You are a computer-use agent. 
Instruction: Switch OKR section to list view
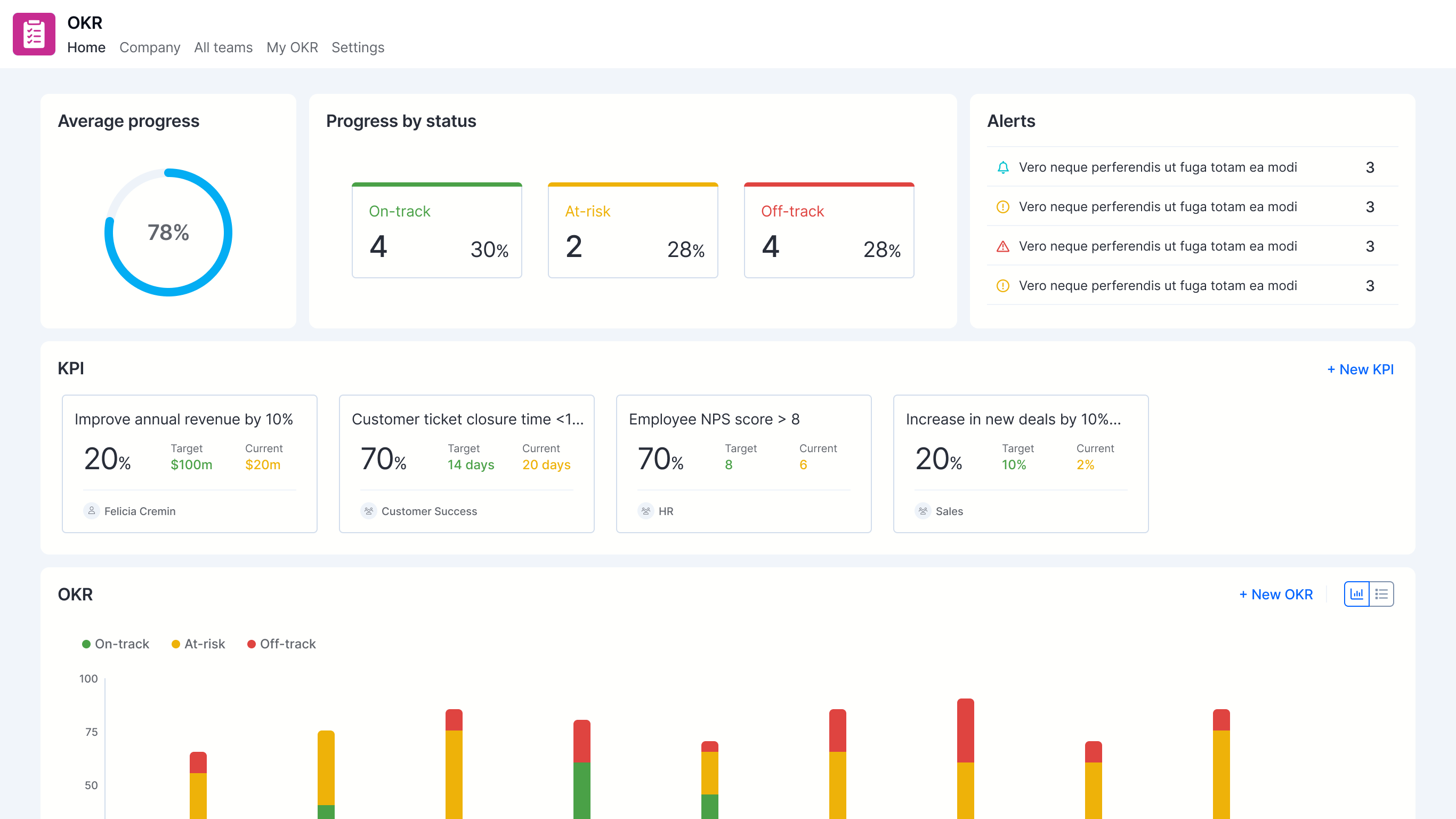pos(1381,594)
